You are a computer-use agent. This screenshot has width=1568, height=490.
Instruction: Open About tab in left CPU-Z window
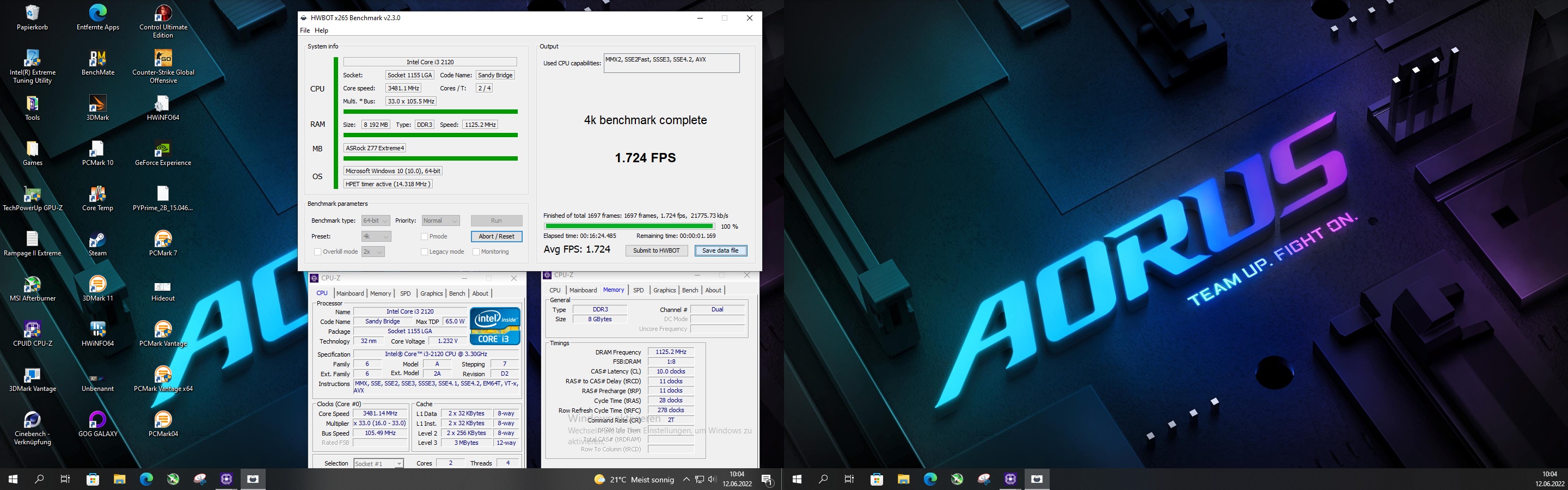coord(480,293)
